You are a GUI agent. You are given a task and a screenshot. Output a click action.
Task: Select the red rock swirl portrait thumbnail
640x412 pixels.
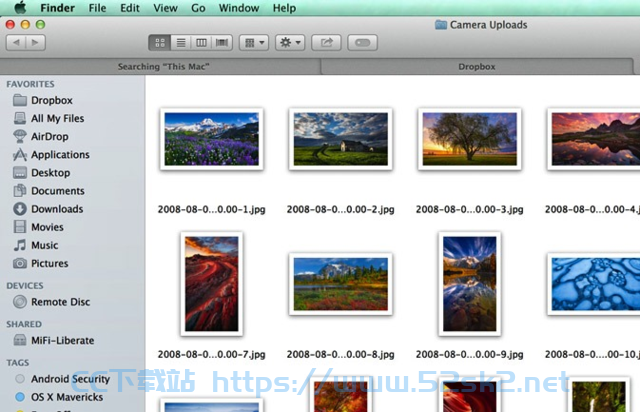click(x=211, y=284)
